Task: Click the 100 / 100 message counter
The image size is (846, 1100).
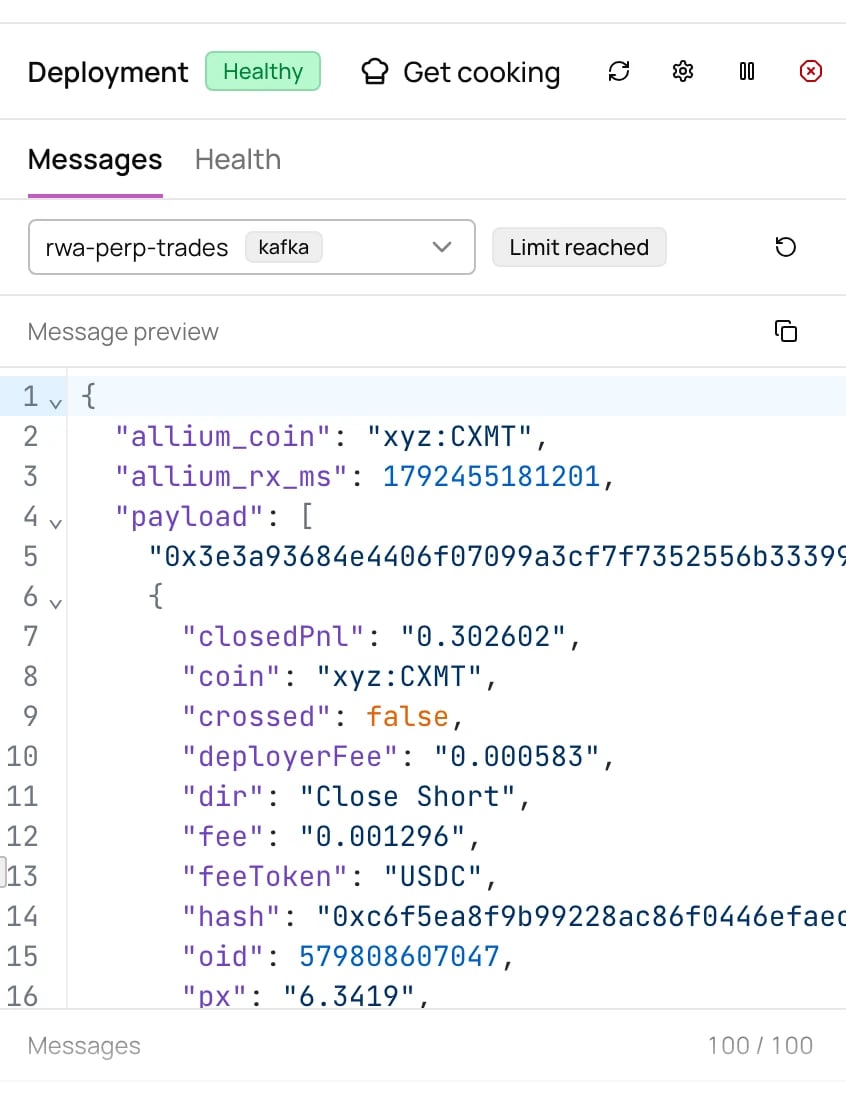Action: pos(760,1045)
